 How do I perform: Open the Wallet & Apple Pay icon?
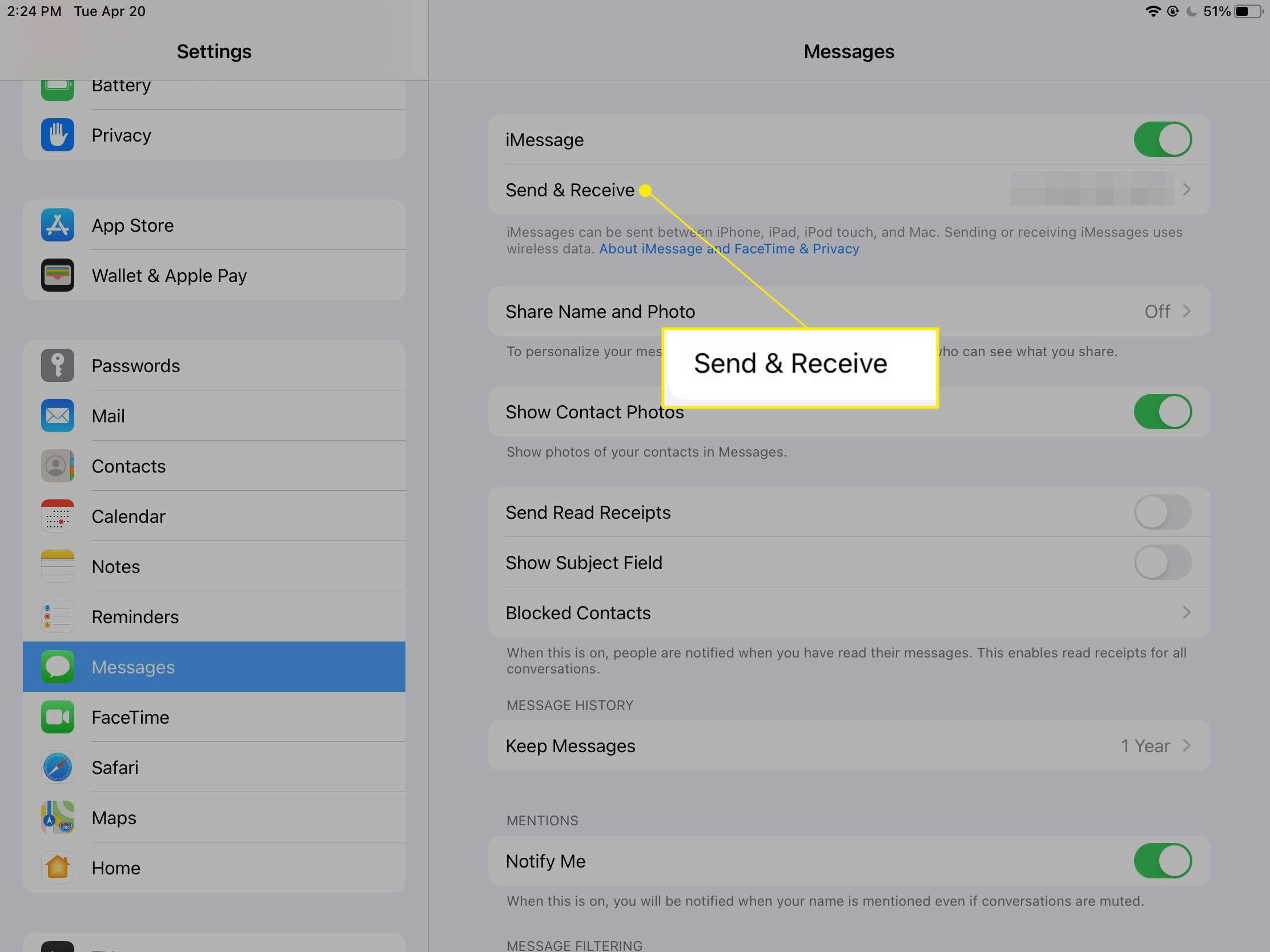58,276
